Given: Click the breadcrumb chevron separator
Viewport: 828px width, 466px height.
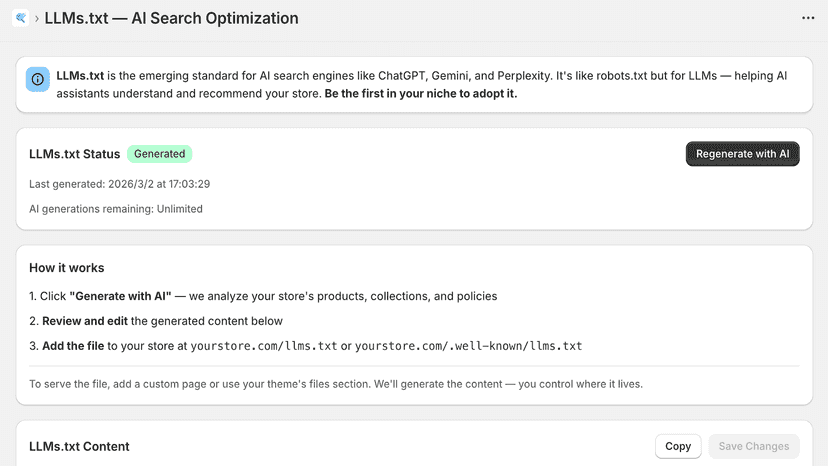Looking at the screenshot, I should (36, 18).
